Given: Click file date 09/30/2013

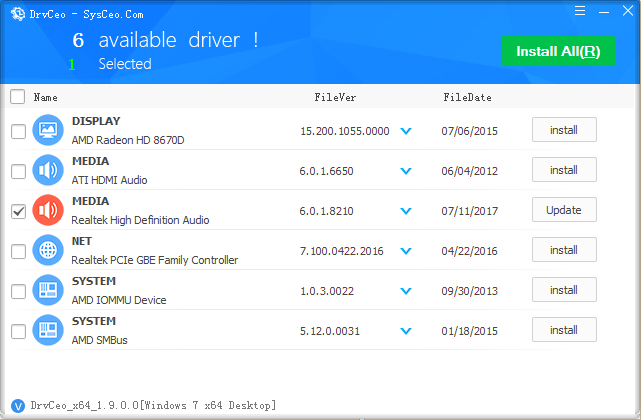Looking at the screenshot, I should pos(469,291).
